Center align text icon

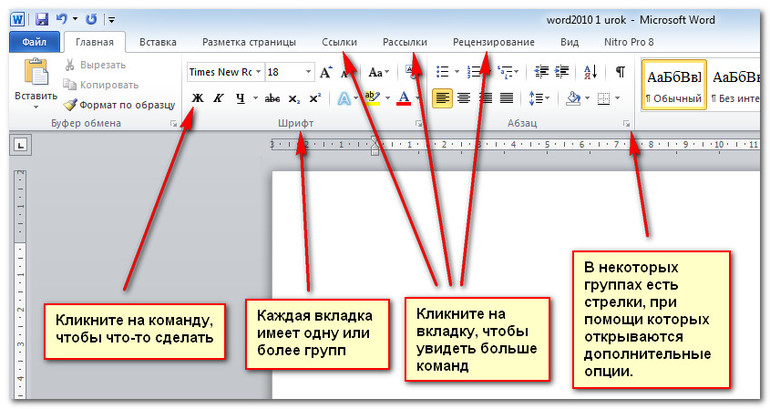coord(463,98)
